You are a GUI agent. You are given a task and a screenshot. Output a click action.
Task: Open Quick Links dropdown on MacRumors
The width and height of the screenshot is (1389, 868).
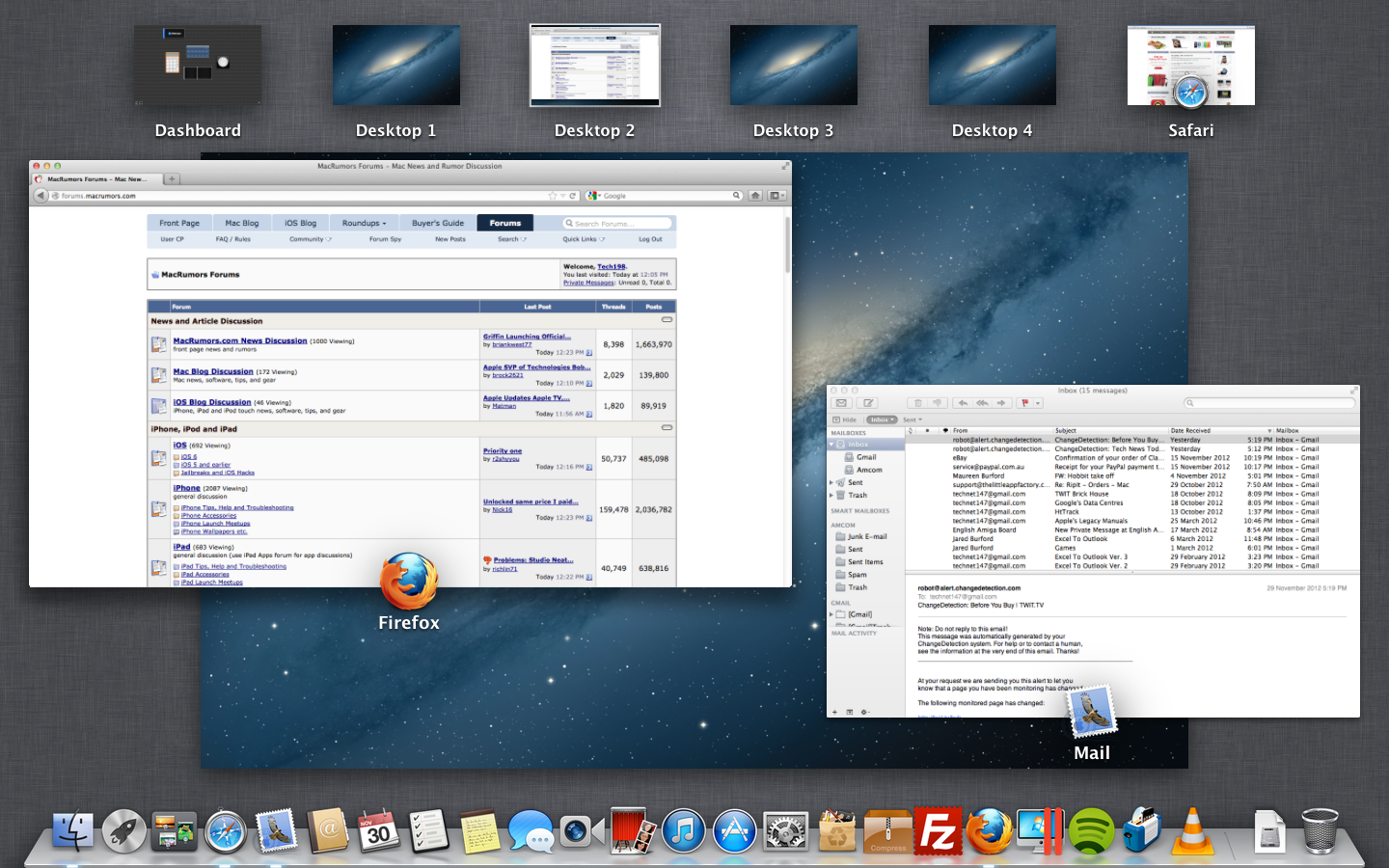point(584,239)
